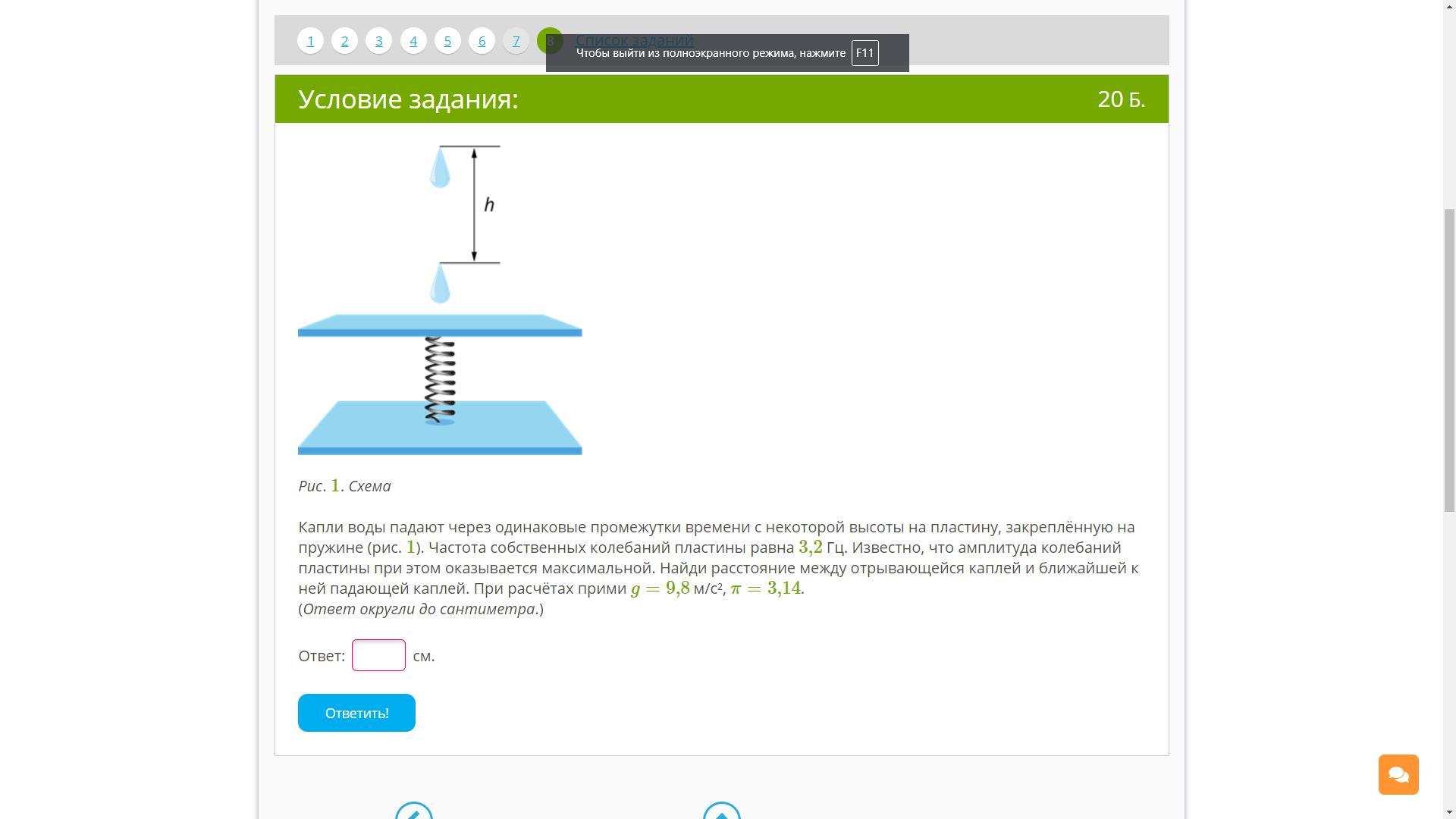The height and width of the screenshot is (819, 1456).
Task: Jump to task number 6
Action: (482, 41)
